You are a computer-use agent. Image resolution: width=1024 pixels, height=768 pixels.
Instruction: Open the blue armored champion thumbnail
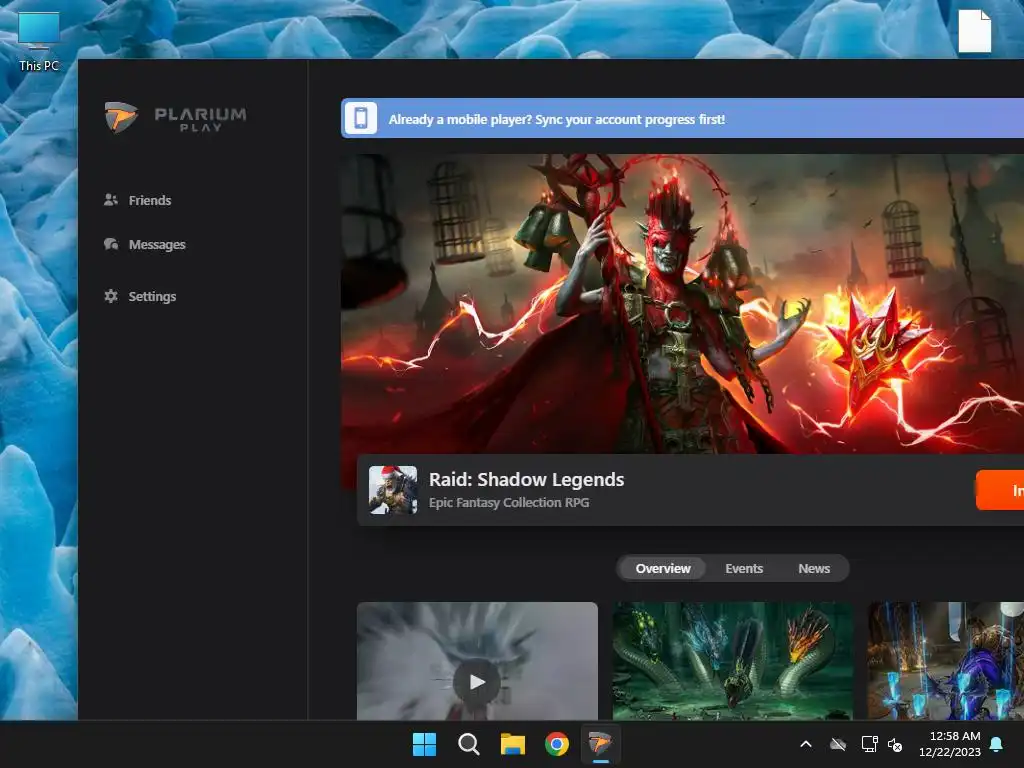(946, 661)
